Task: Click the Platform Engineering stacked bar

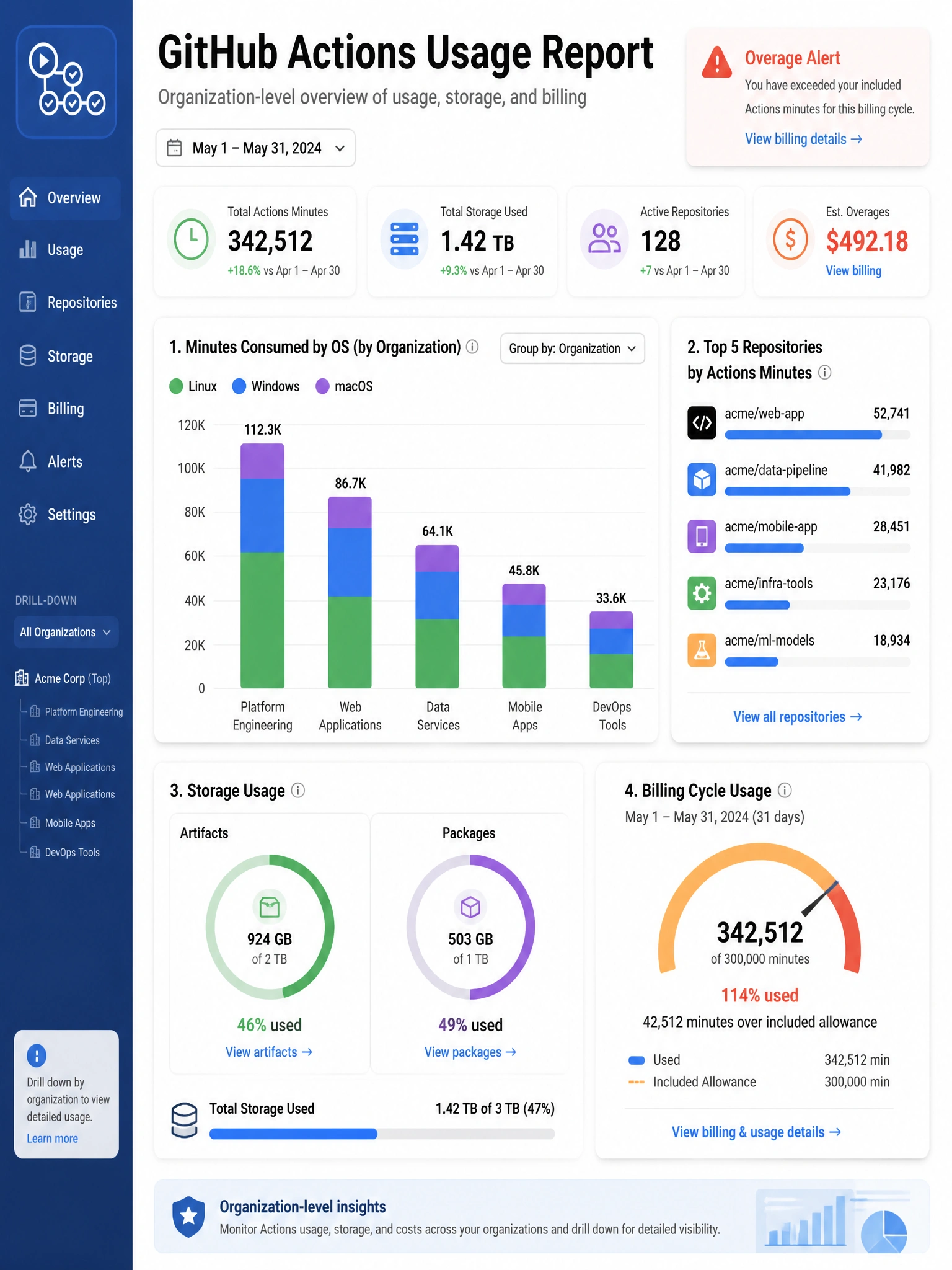Action: click(263, 566)
